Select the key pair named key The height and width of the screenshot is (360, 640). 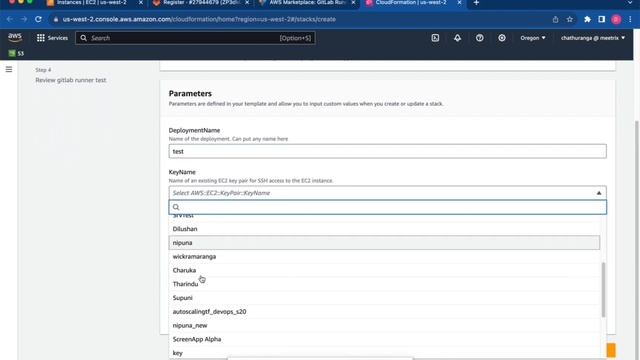tap(384, 353)
